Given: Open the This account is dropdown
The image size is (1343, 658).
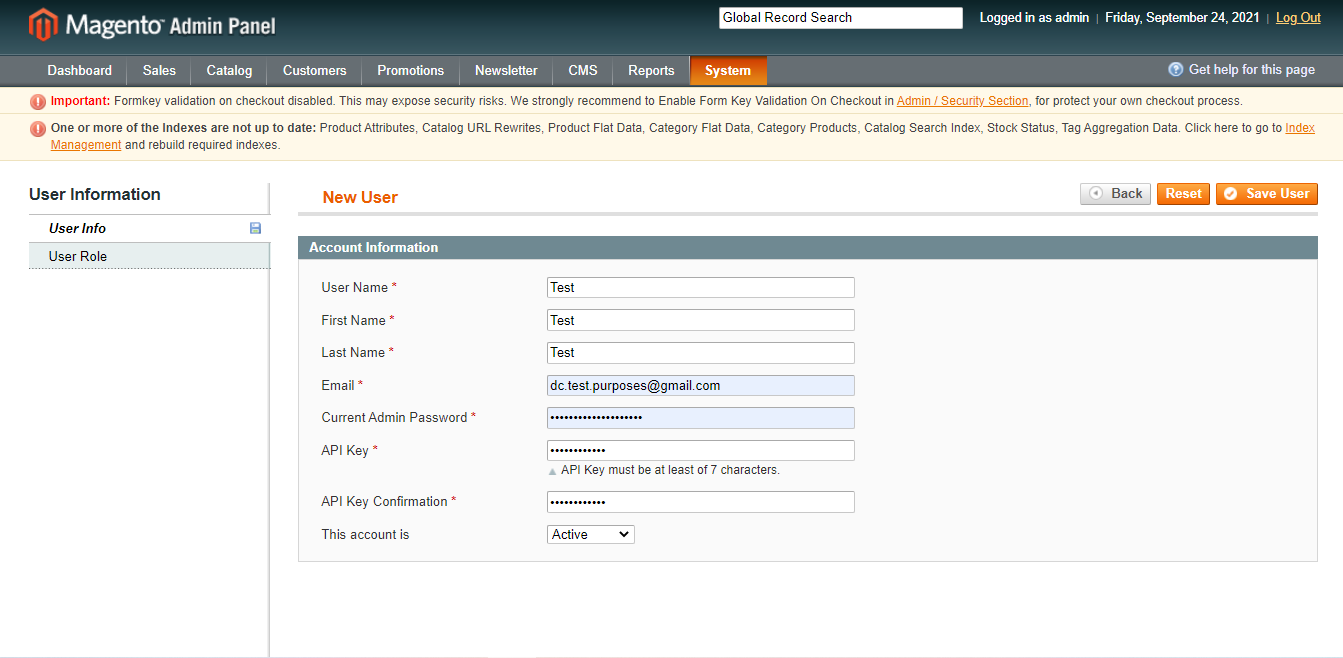Looking at the screenshot, I should click(x=590, y=535).
